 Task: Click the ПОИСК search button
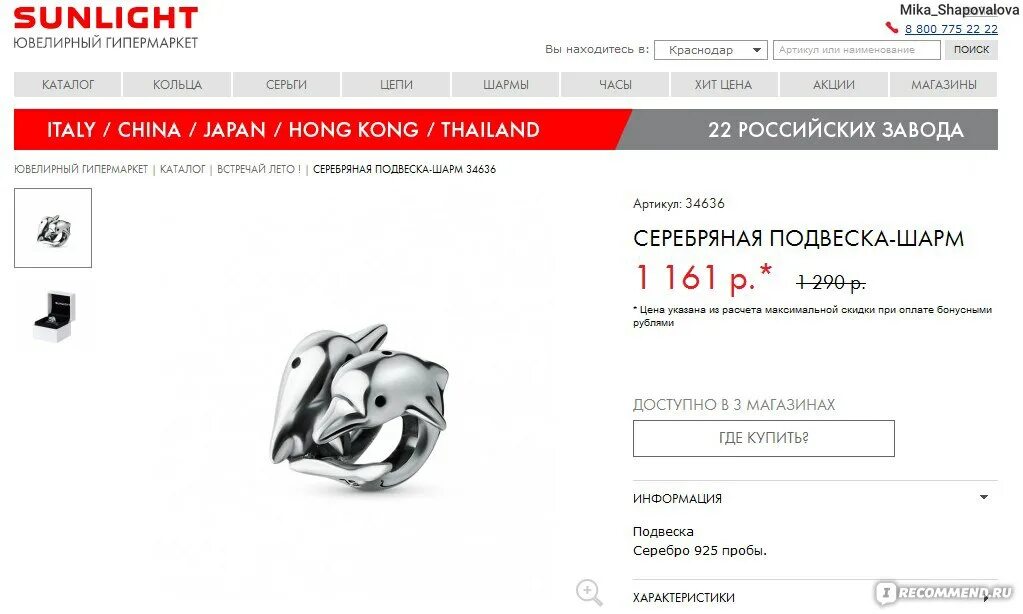tap(971, 50)
